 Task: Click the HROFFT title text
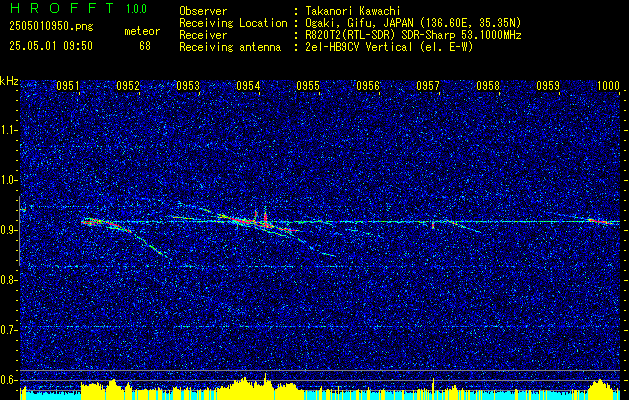click(x=62, y=8)
